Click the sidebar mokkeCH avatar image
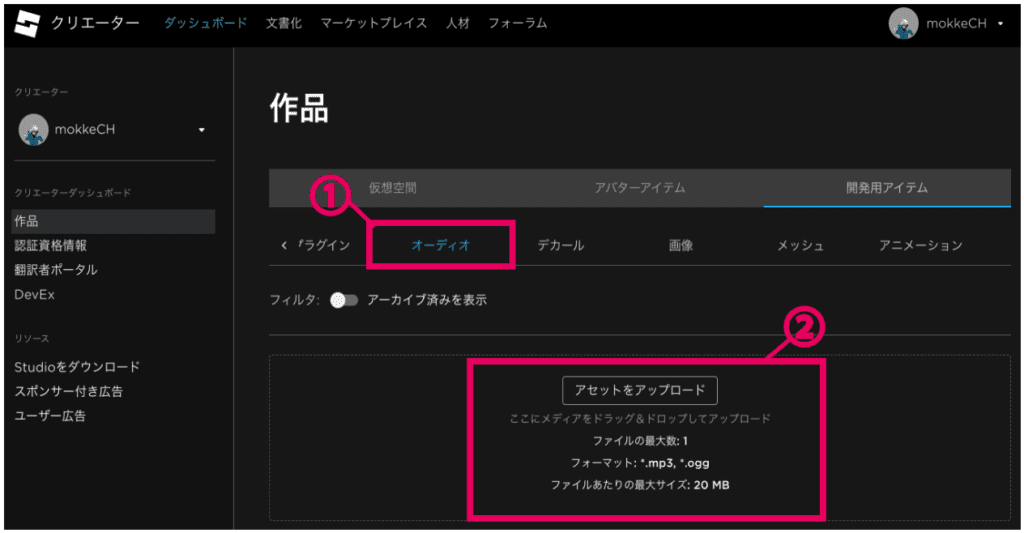The image size is (1024, 533). [x=34, y=130]
